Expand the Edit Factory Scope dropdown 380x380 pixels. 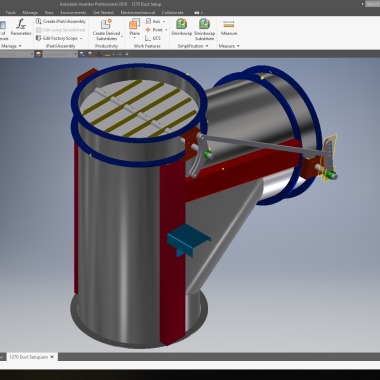click(x=81, y=38)
